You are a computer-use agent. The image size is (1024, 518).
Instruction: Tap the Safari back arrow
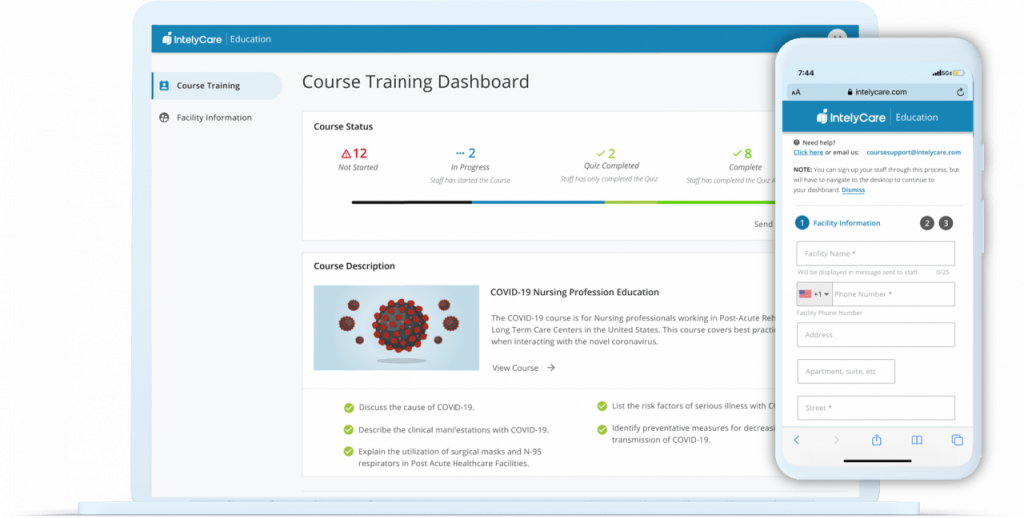[x=796, y=440]
